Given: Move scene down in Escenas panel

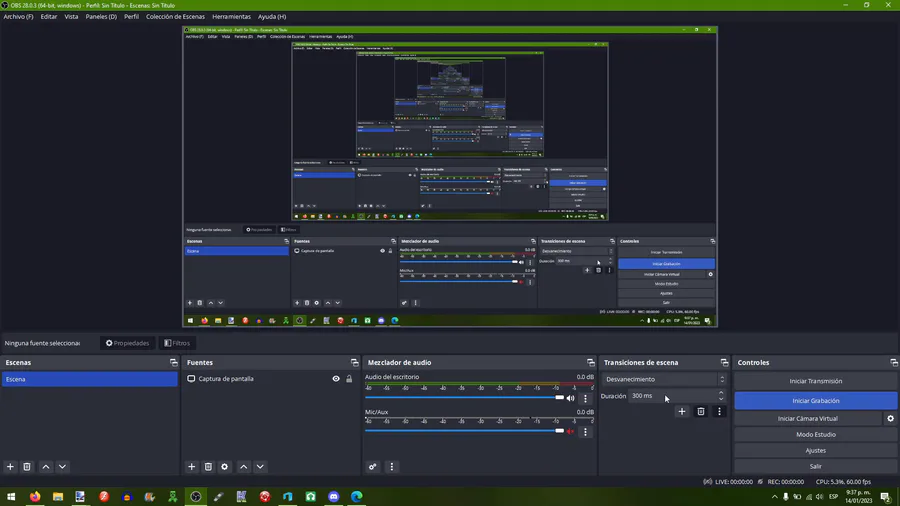Looking at the screenshot, I should [63, 466].
